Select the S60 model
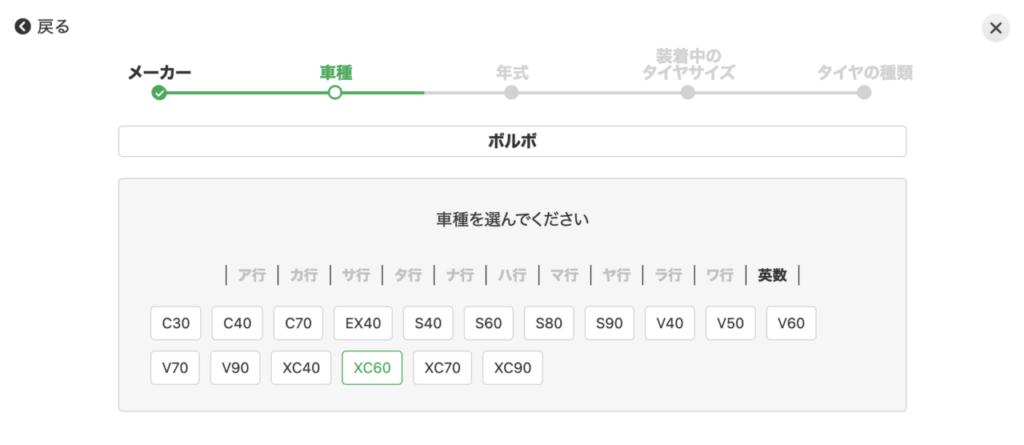This screenshot has width=1024, height=445. (489, 323)
